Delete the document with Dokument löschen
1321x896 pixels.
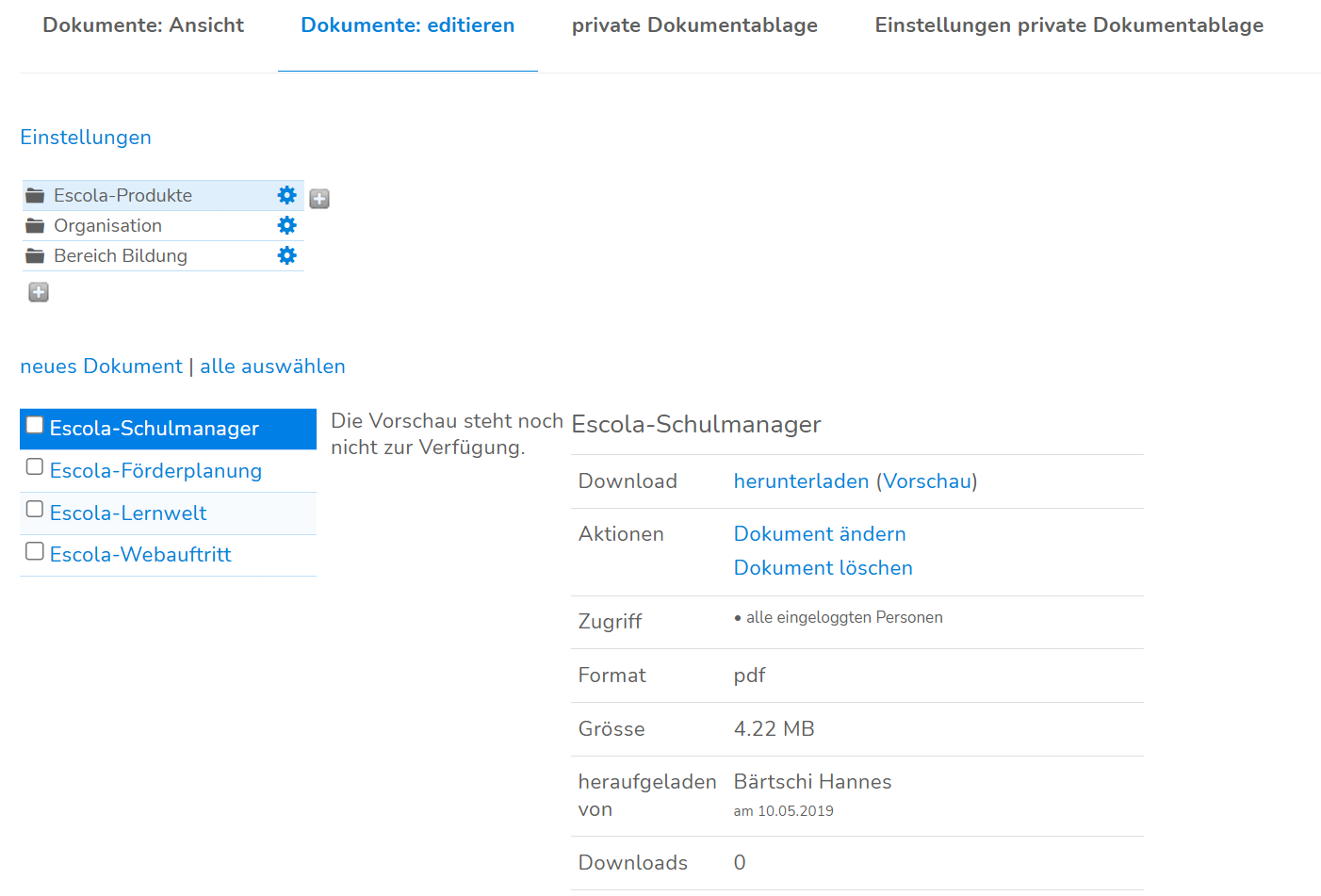click(x=824, y=568)
